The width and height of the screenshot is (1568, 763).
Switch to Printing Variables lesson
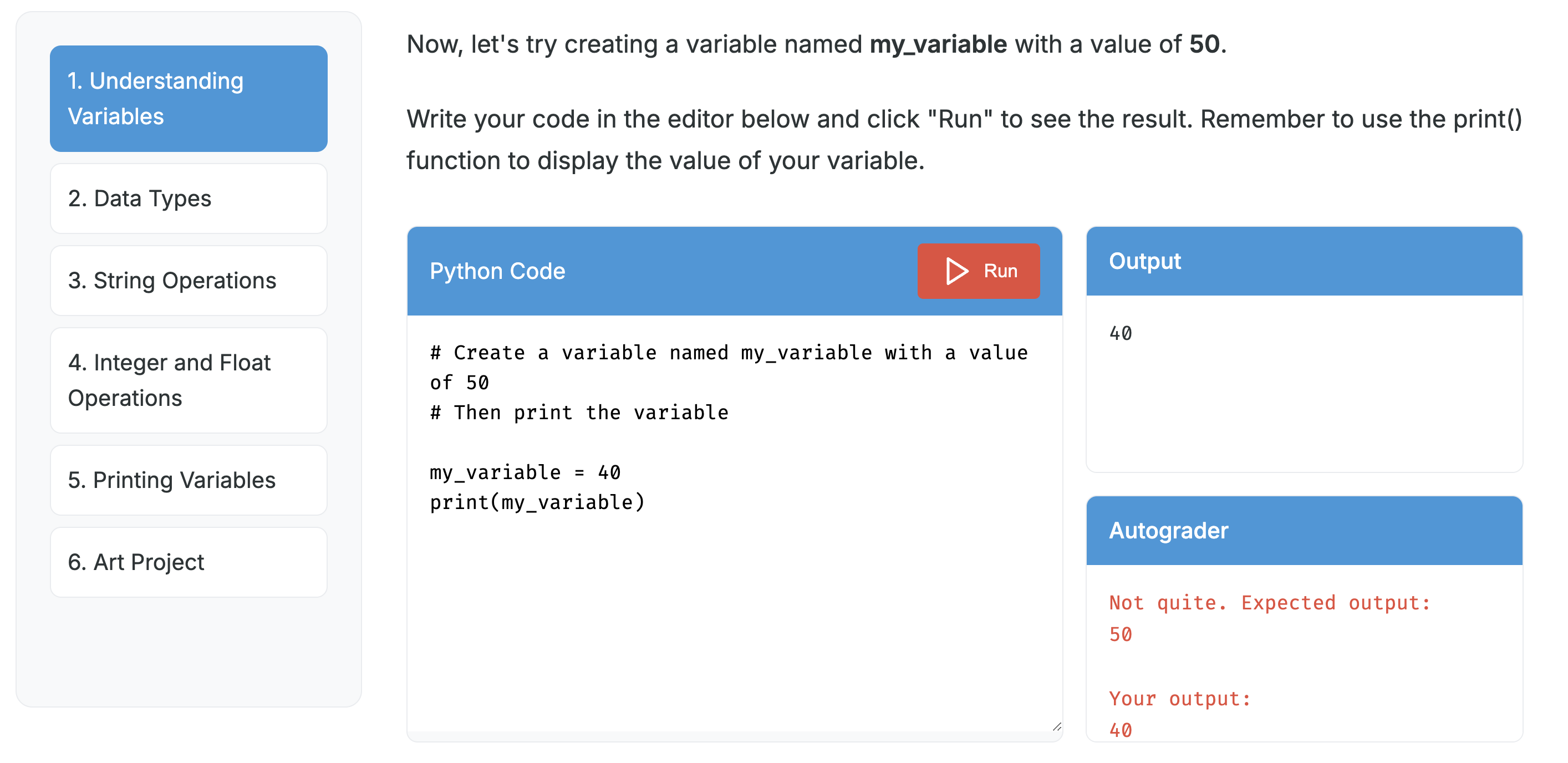(189, 480)
